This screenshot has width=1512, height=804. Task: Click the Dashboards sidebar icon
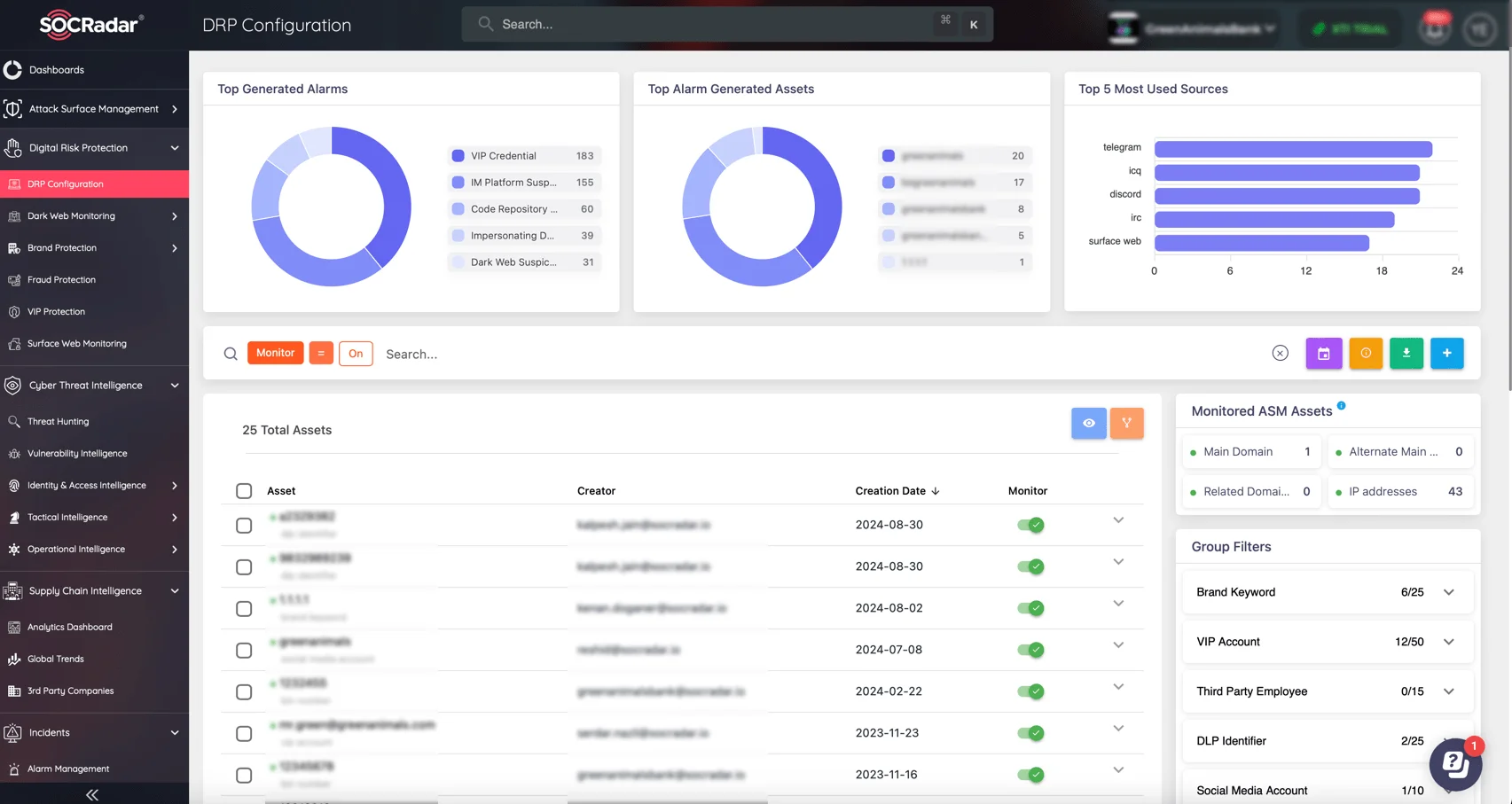(x=12, y=69)
